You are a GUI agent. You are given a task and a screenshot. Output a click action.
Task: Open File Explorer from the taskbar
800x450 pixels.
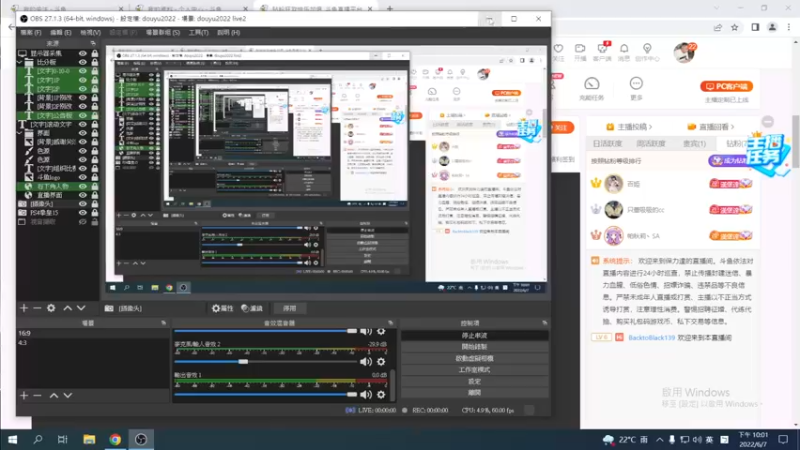[x=89, y=439]
